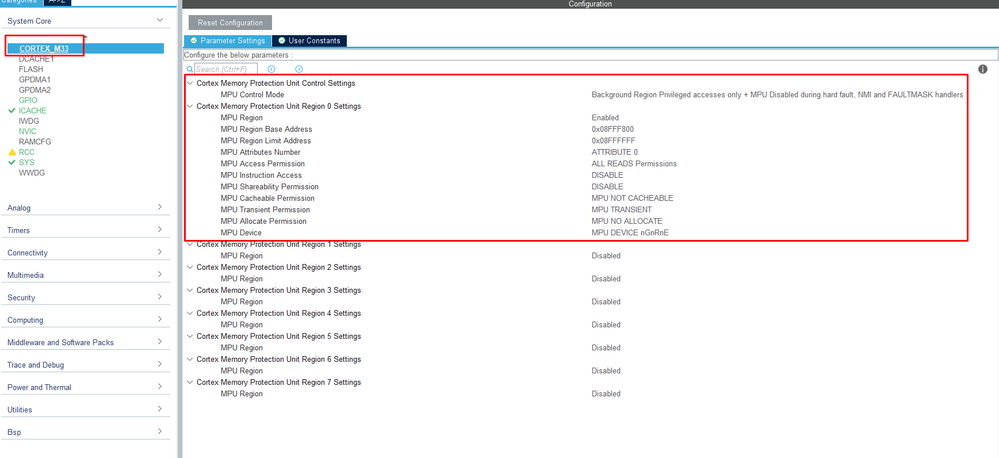Image resolution: width=999 pixels, height=458 pixels.
Task: Click the green check icon beside ICACHE
Action: coord(11,111)
